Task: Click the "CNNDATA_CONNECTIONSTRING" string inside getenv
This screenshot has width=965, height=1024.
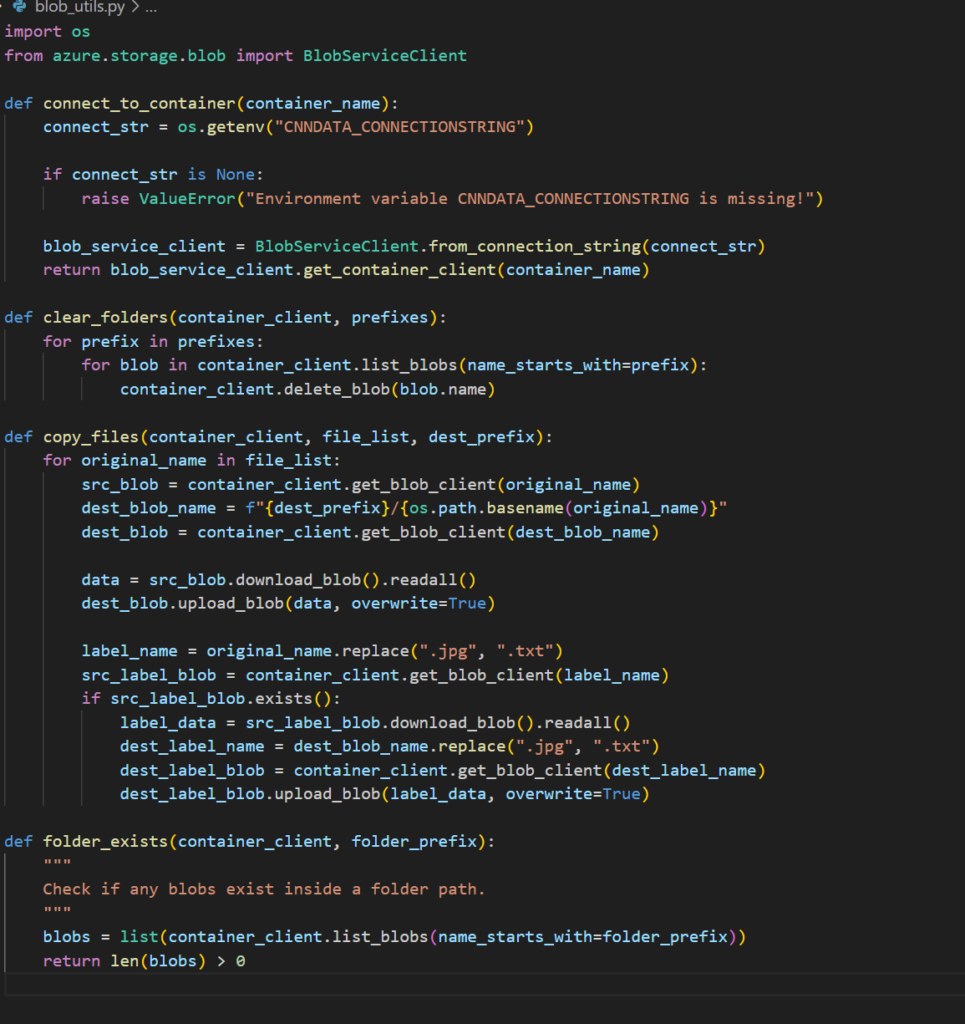Action: [x=400, y=127]
